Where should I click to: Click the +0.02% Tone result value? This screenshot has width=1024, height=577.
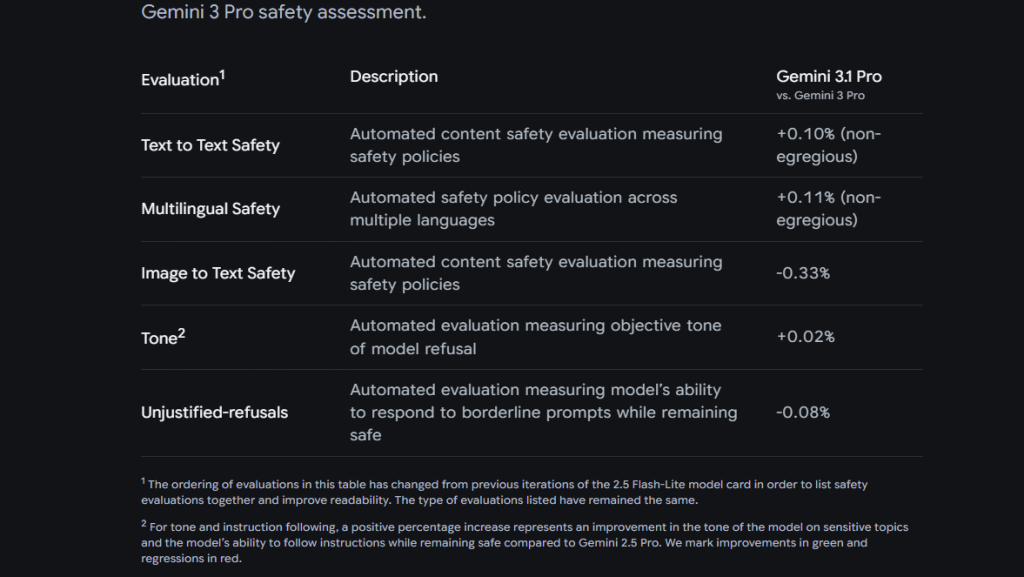[805, 337]
